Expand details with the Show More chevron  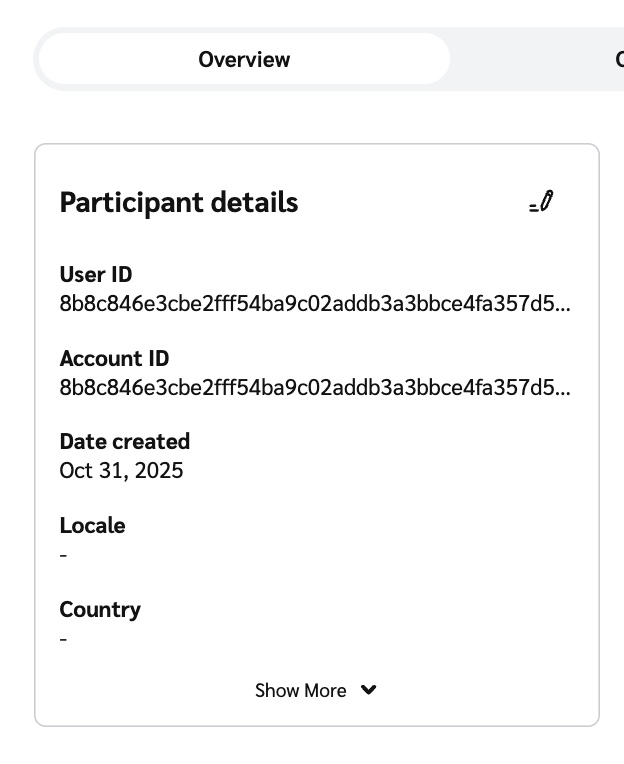click(x=369, y=690)
